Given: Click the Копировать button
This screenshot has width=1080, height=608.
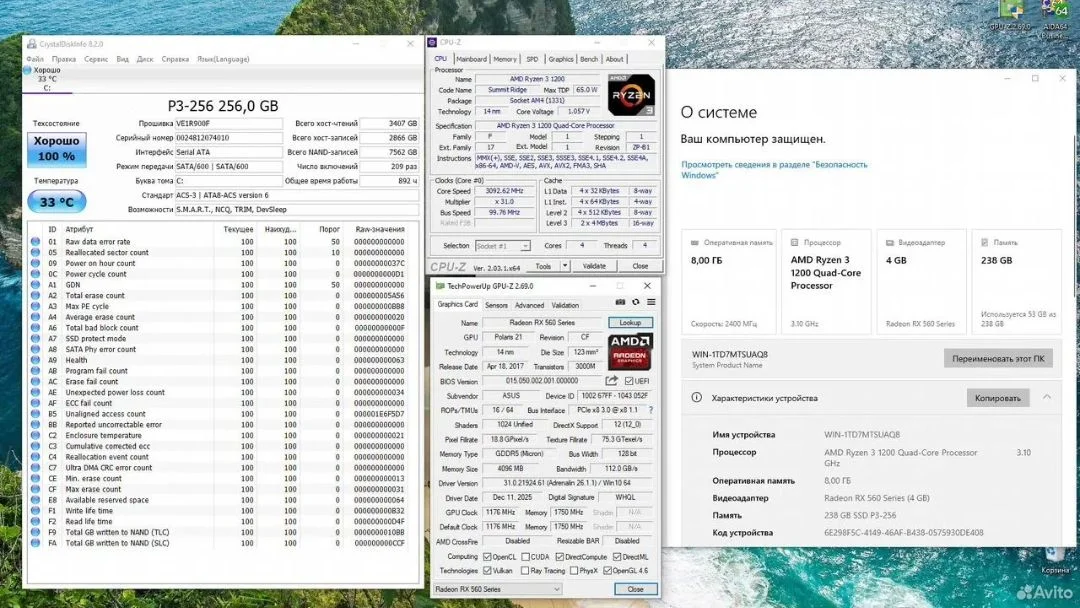Looking at the screenshot, I should pos(997,398).
